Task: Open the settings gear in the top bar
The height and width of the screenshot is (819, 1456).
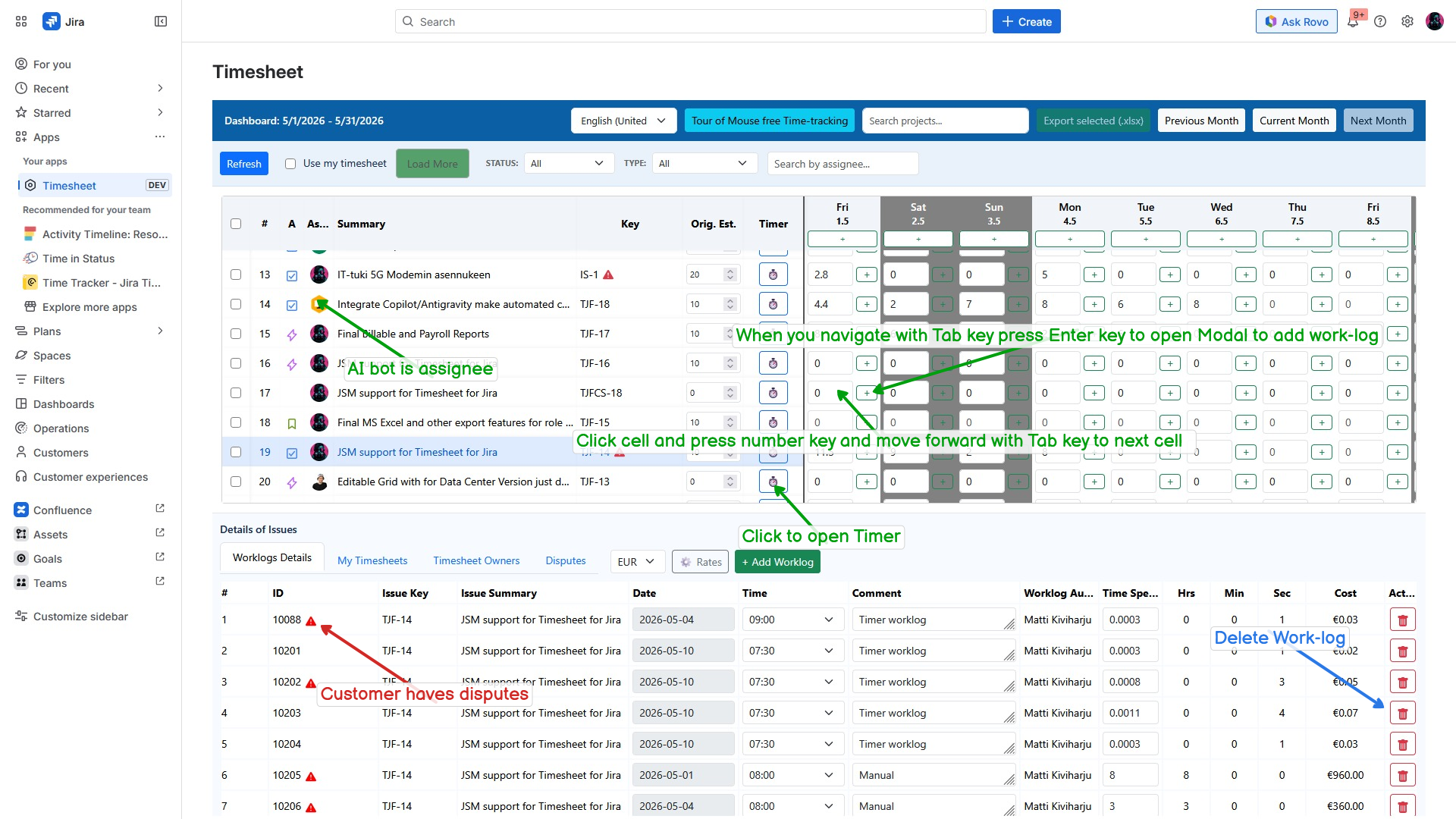Action: point(1407,21)
